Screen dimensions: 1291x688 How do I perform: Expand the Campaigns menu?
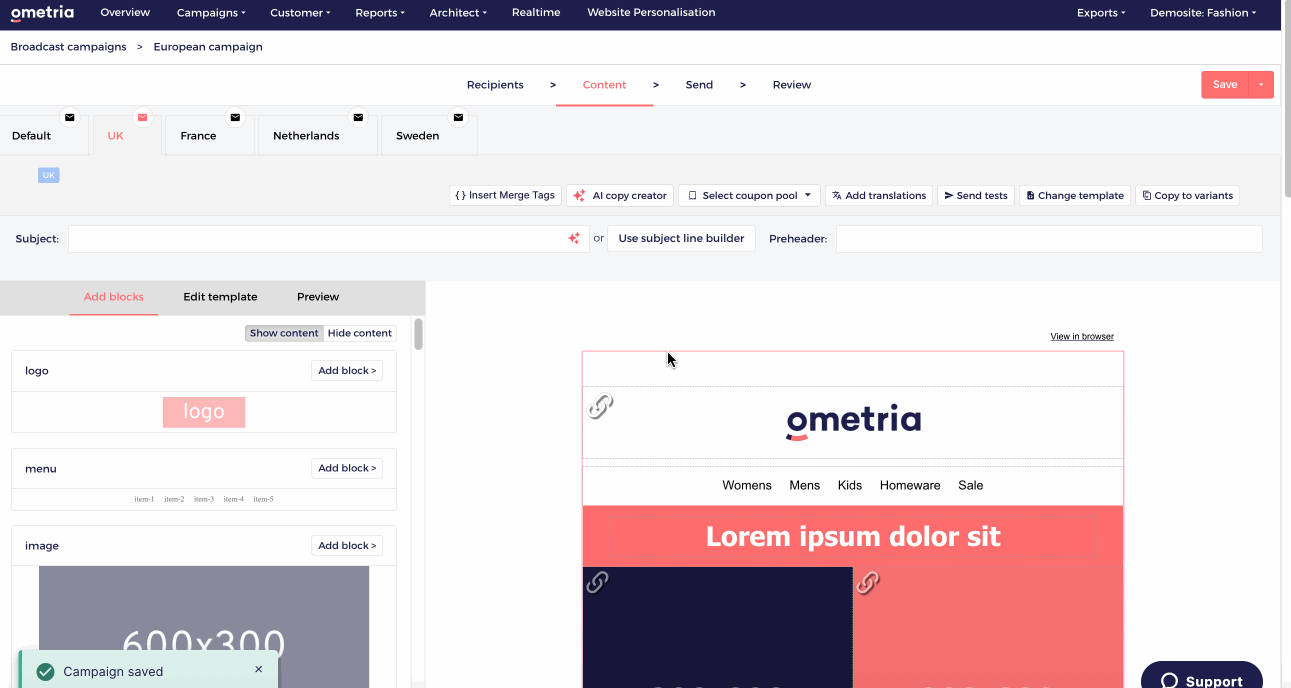click(x=210, y=13)
